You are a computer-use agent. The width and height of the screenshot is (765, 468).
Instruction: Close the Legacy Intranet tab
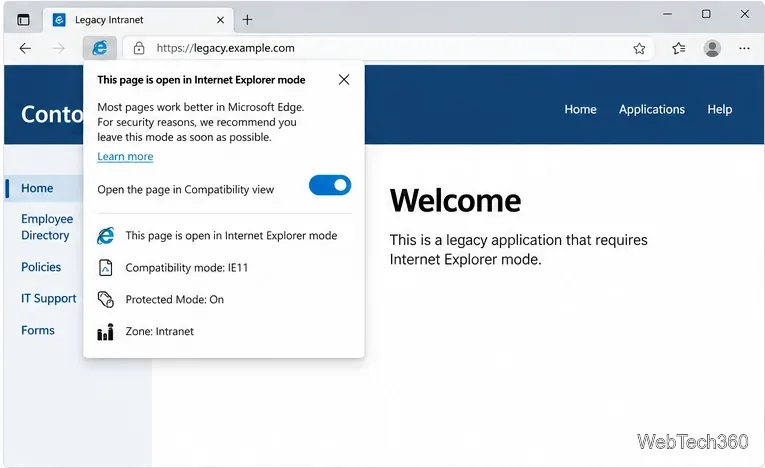pos(220,20)
